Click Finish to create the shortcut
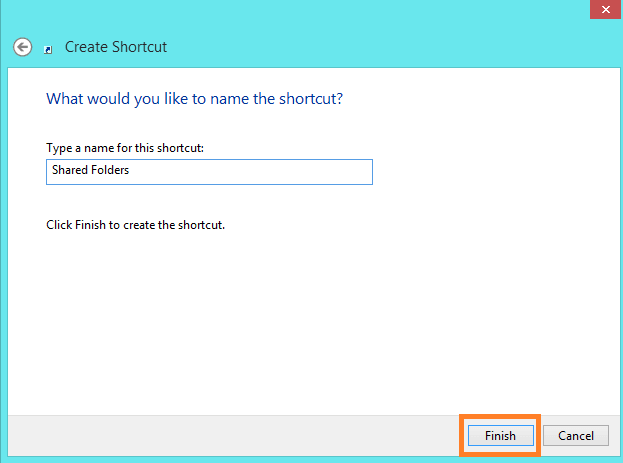The width and height of the screenshot is (623, 463). coord(500,436)
